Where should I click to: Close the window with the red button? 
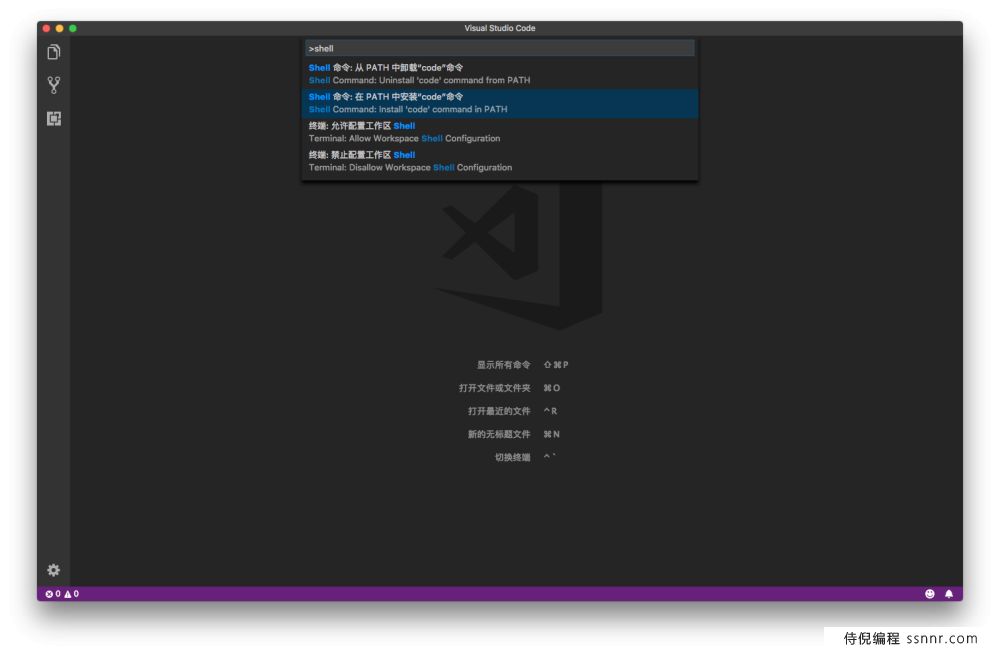[x=47, y=28]
